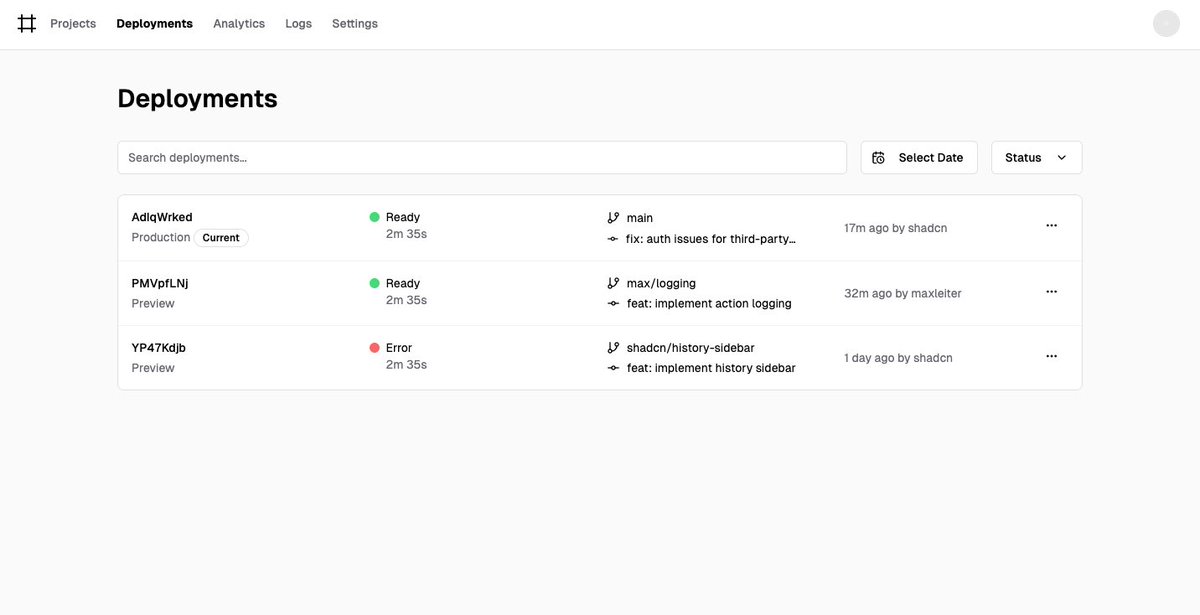Click the calendar icon on Select Date
1200x615 pixels.
[x=878, y=157]
